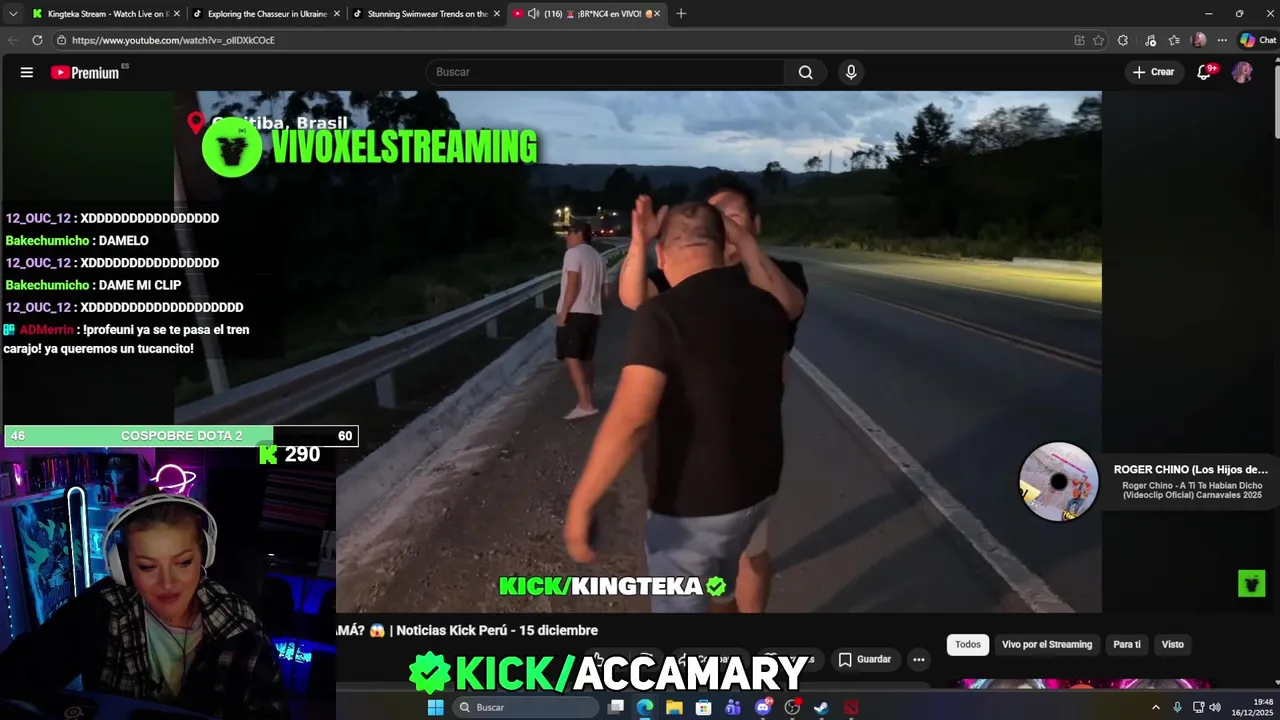Switch to Exploring the Chasseur in Ukraine tab
This screenshot has height=720, width=1280.
[x=265, y=14]
